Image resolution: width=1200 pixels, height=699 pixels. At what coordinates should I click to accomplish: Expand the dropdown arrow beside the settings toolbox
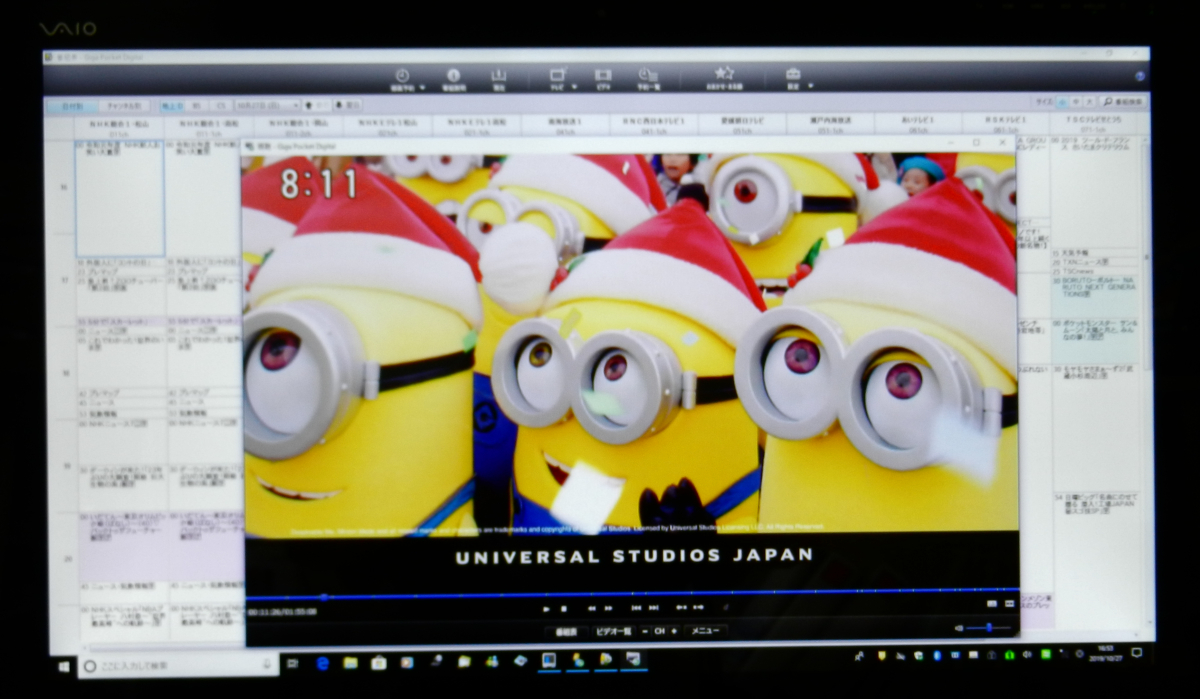tap(810, 87)
